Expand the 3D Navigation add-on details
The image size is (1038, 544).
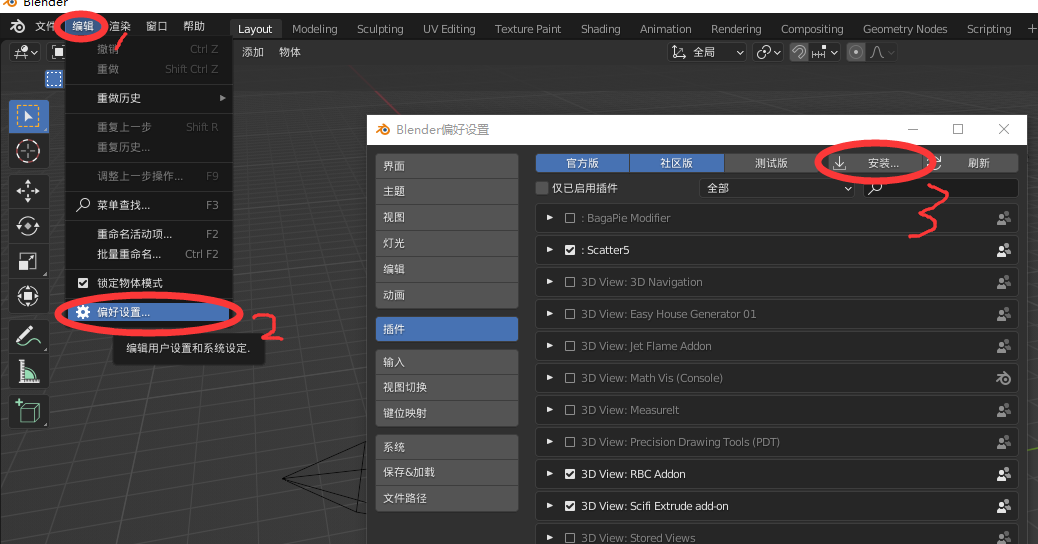click(549, 282)
